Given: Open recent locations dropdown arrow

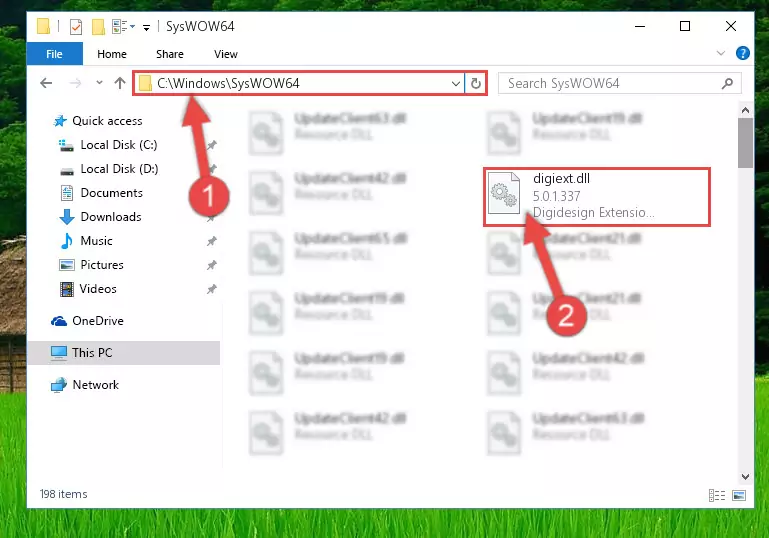Looking at the screenshot, I should click(x=100, y=83).
